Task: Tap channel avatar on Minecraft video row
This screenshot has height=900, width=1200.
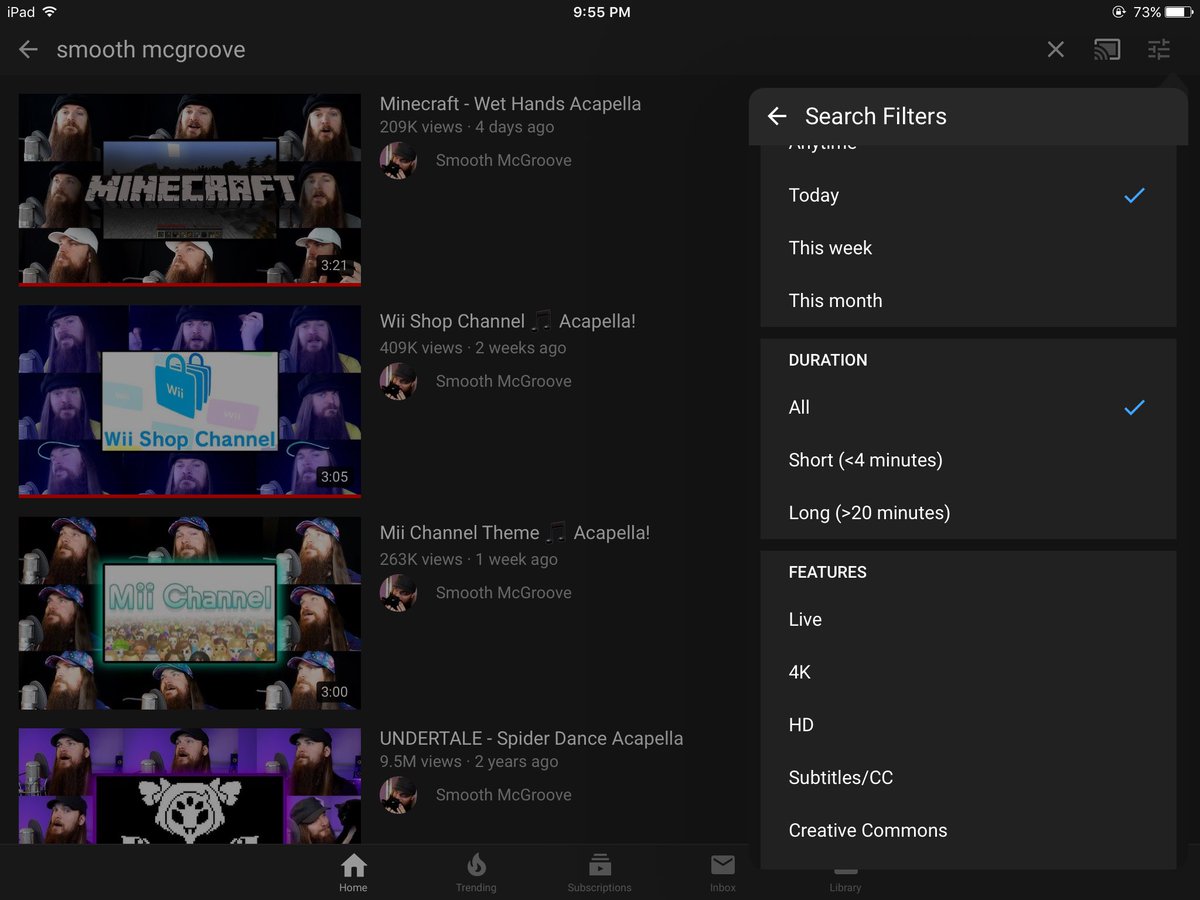Action: tap(398, 160)
